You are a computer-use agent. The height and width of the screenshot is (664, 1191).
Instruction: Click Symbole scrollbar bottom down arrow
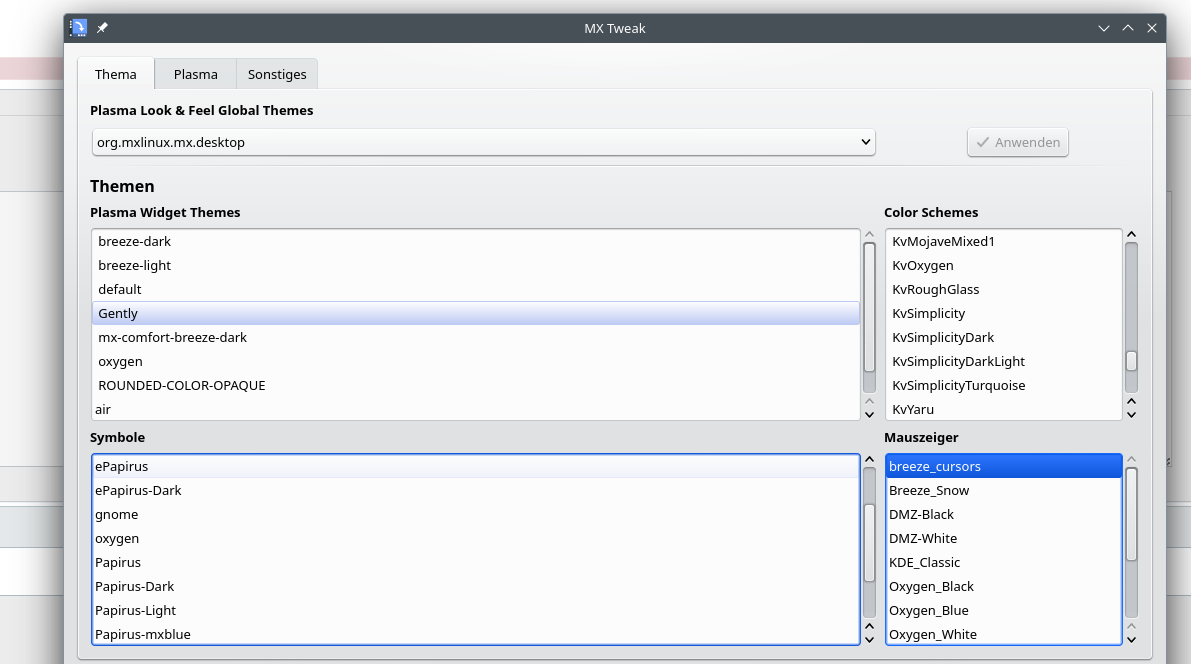click(x=870, y=640)
